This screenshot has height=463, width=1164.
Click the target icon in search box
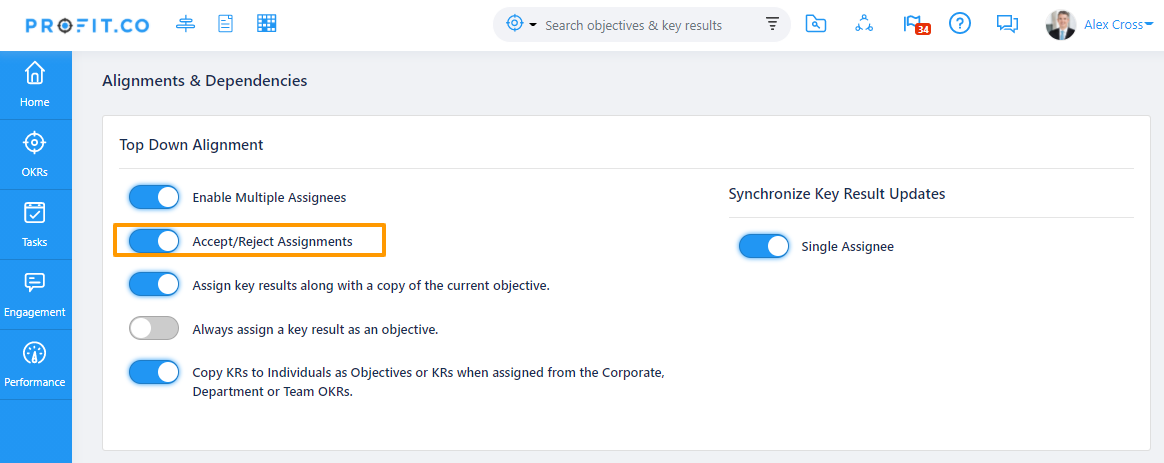514,24
